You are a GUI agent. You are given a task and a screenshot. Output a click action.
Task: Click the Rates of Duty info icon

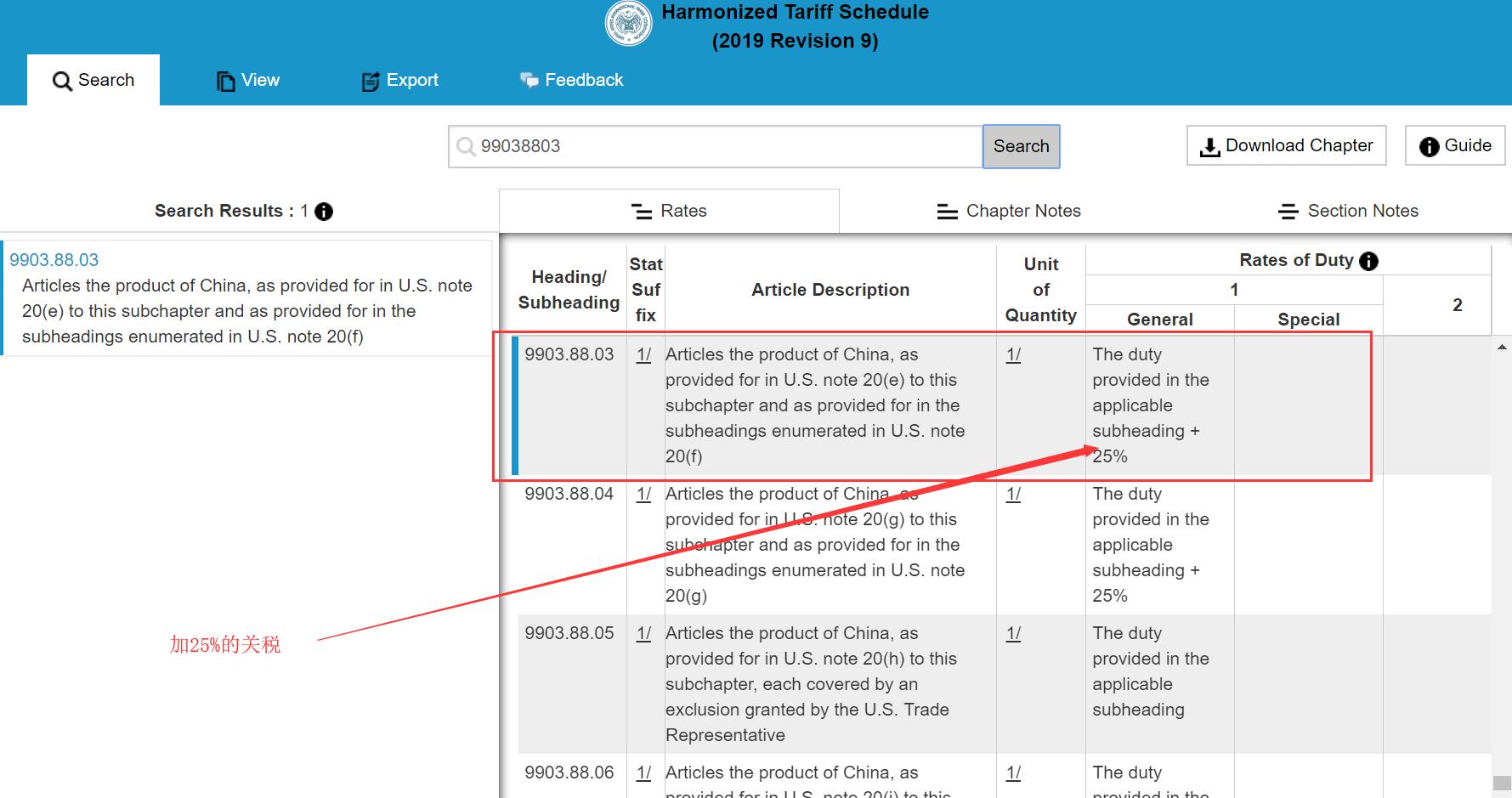click(x=1368, y=261)
